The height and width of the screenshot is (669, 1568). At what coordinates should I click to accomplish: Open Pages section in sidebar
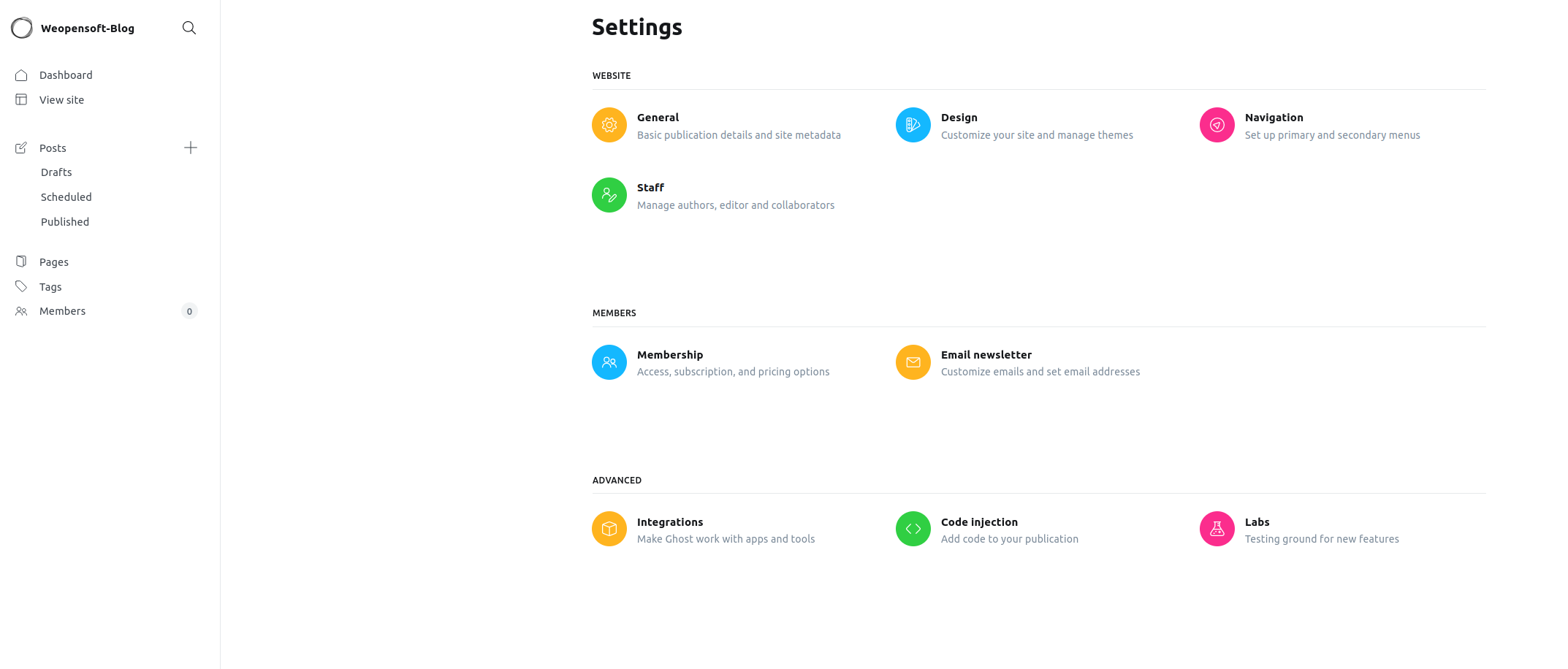tap(54, 262)
